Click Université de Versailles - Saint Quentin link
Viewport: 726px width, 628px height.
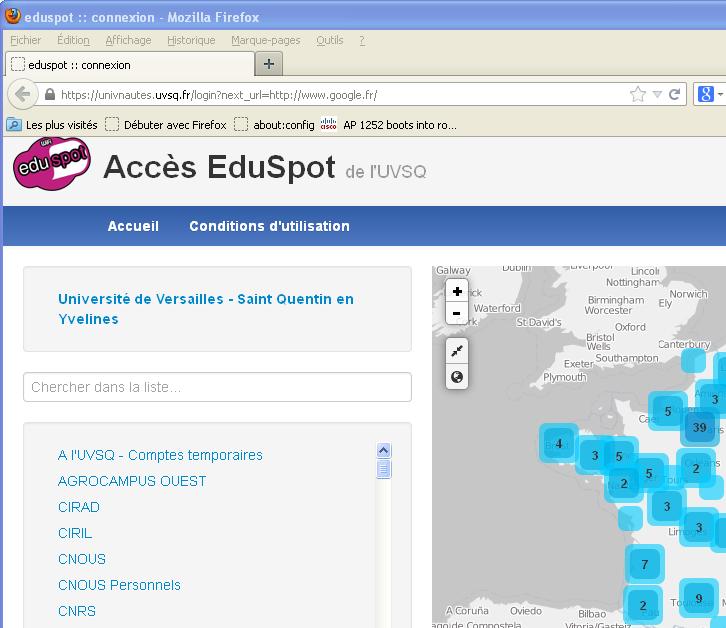(206, 309)
